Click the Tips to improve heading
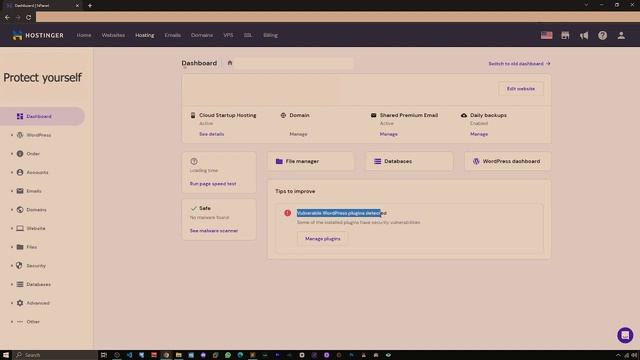 coord(295,191)
